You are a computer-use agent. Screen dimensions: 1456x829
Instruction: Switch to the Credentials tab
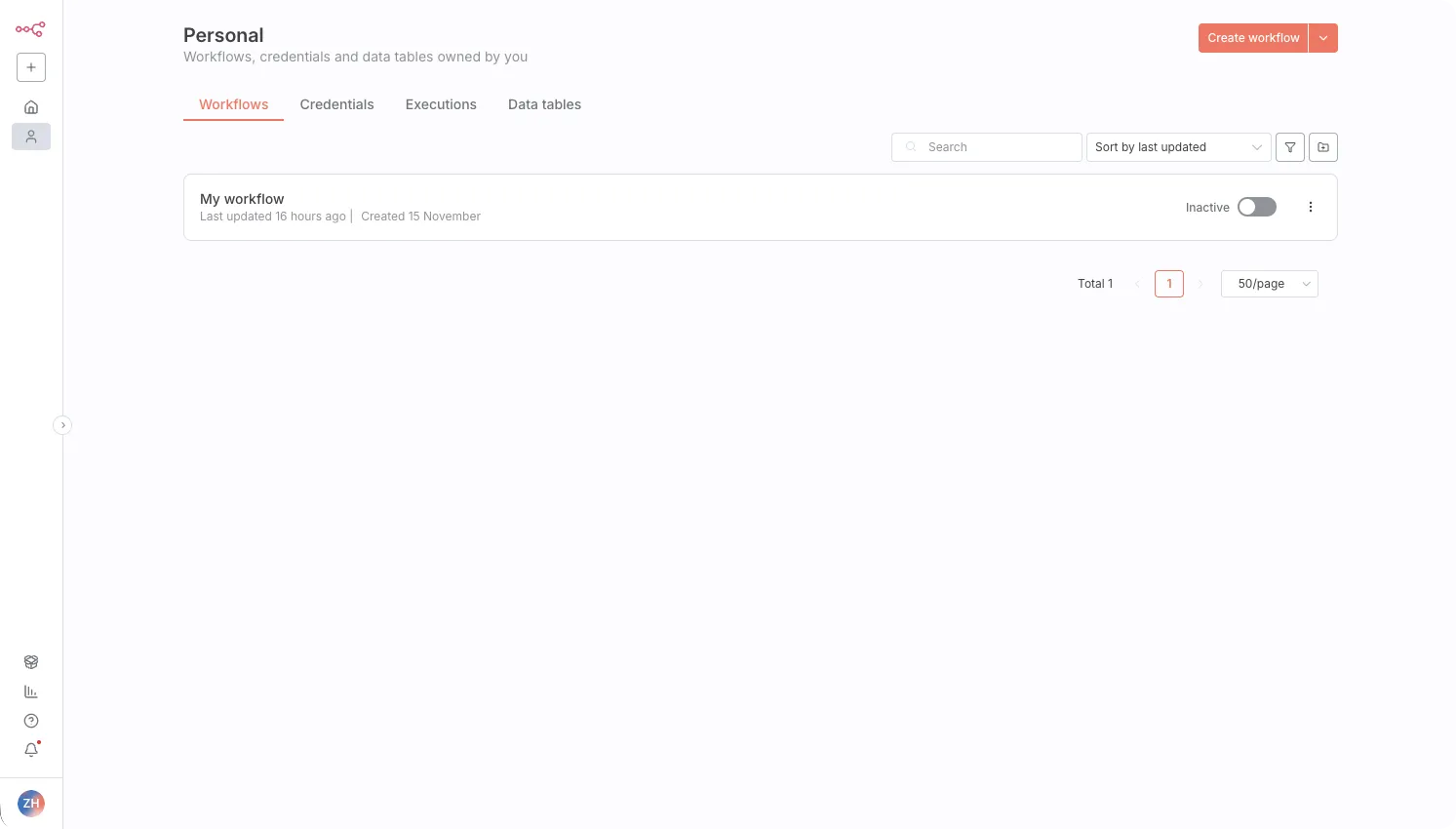pyautogui.click(x=336, y=104)
